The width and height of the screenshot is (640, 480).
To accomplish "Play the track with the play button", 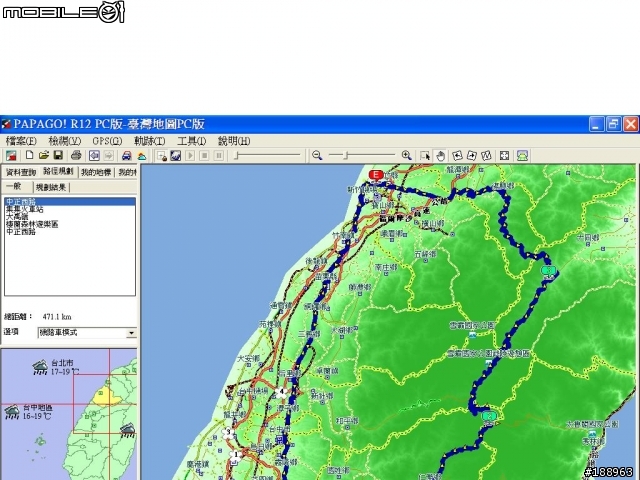I will [x=190, y=156].
